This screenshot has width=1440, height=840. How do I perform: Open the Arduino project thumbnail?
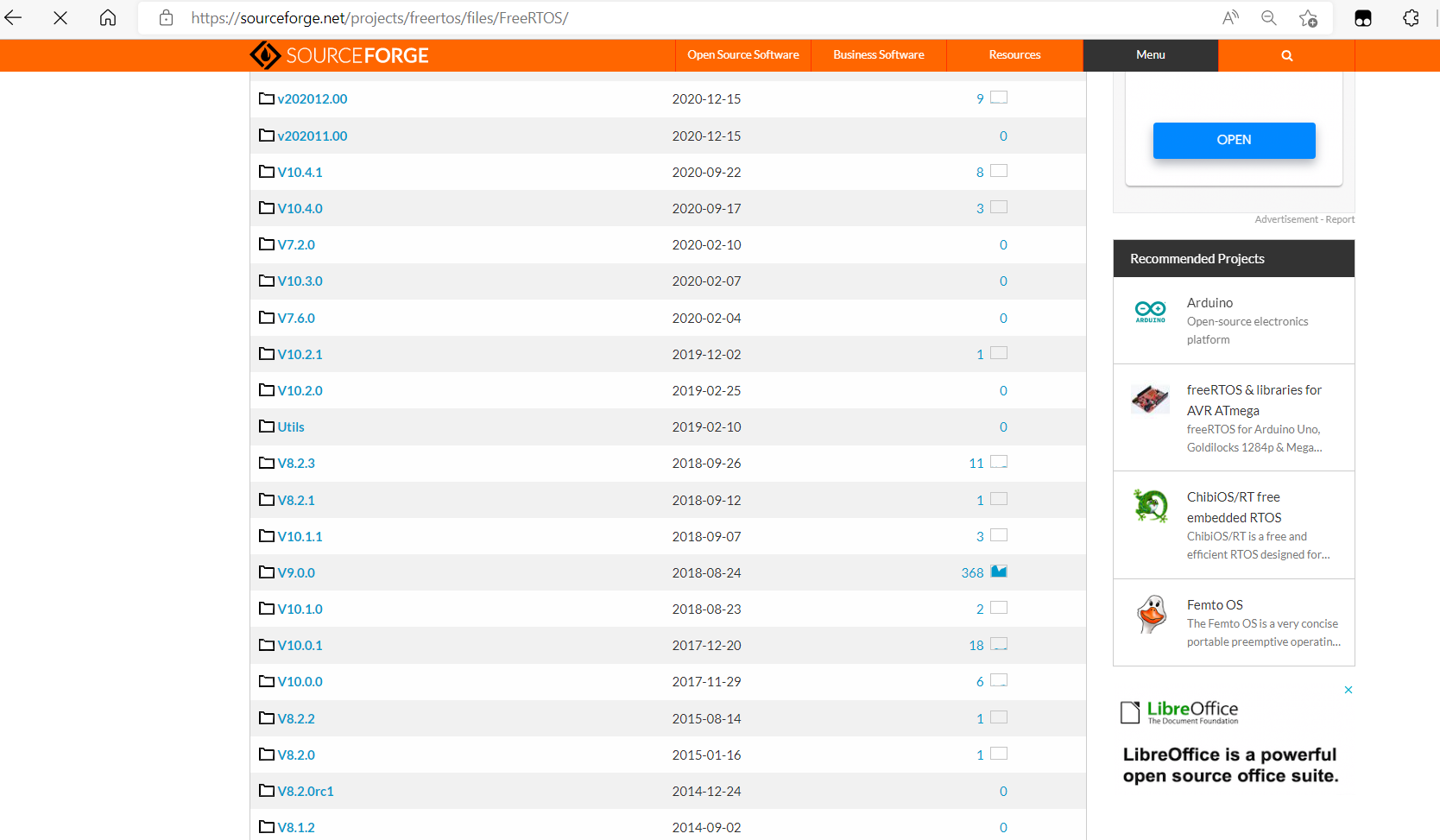click(x=1150, y=312)
